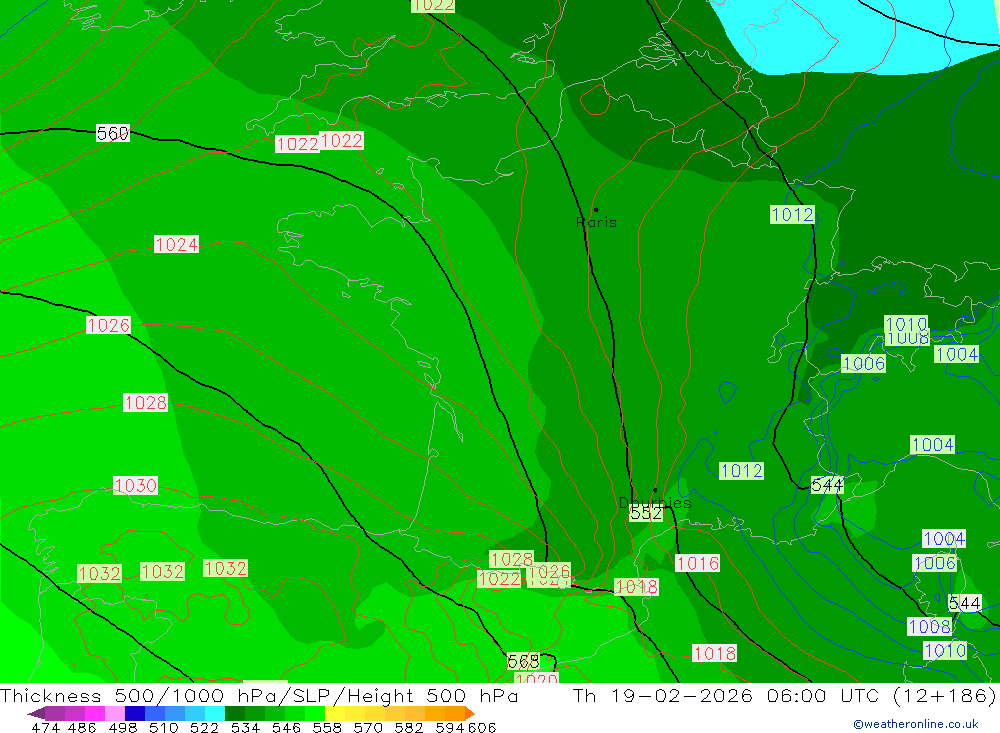Click the blue 1012 label northeast of Paris

[x=792, y=214]
